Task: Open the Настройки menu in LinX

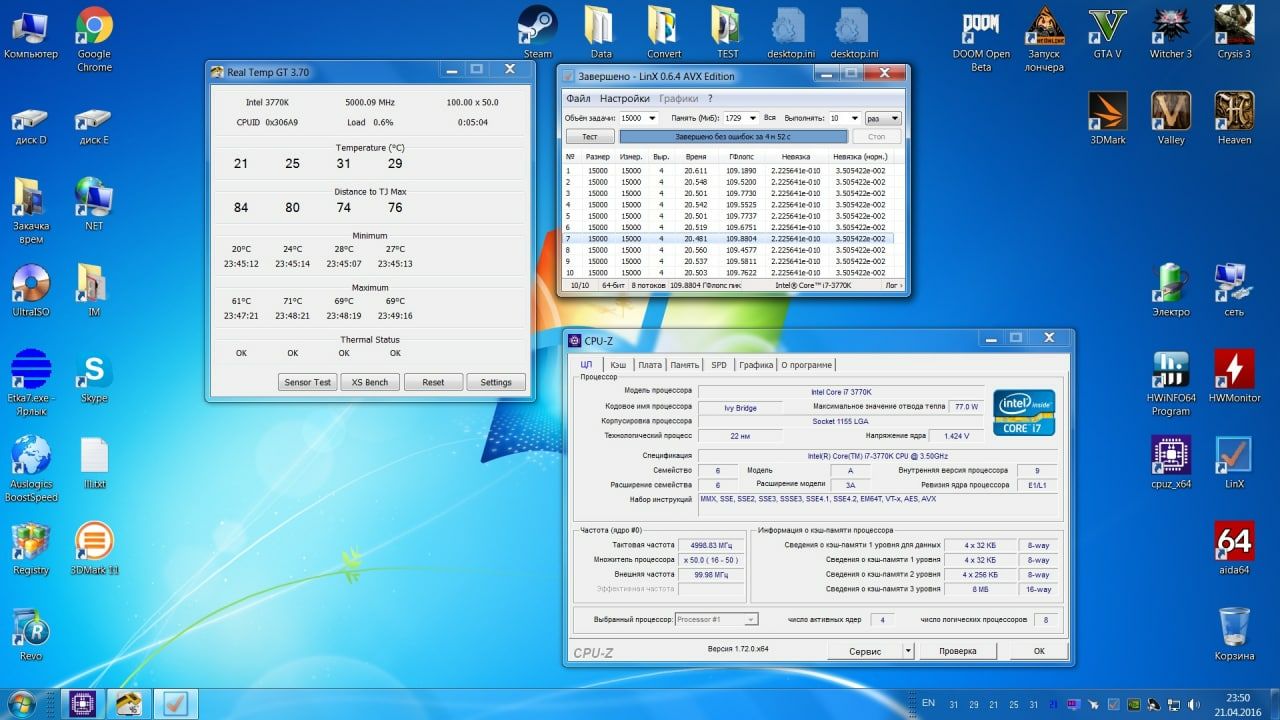Action: click(625, 99)
